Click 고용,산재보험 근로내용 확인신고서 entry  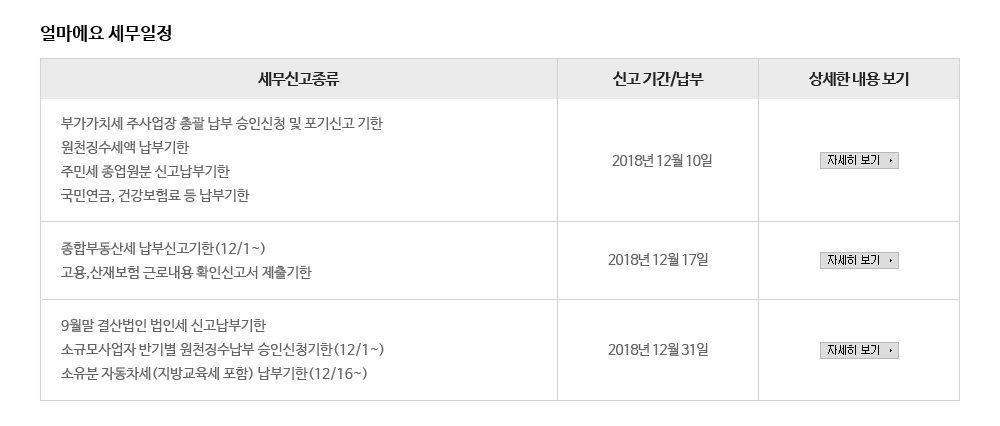click(186, 272)
